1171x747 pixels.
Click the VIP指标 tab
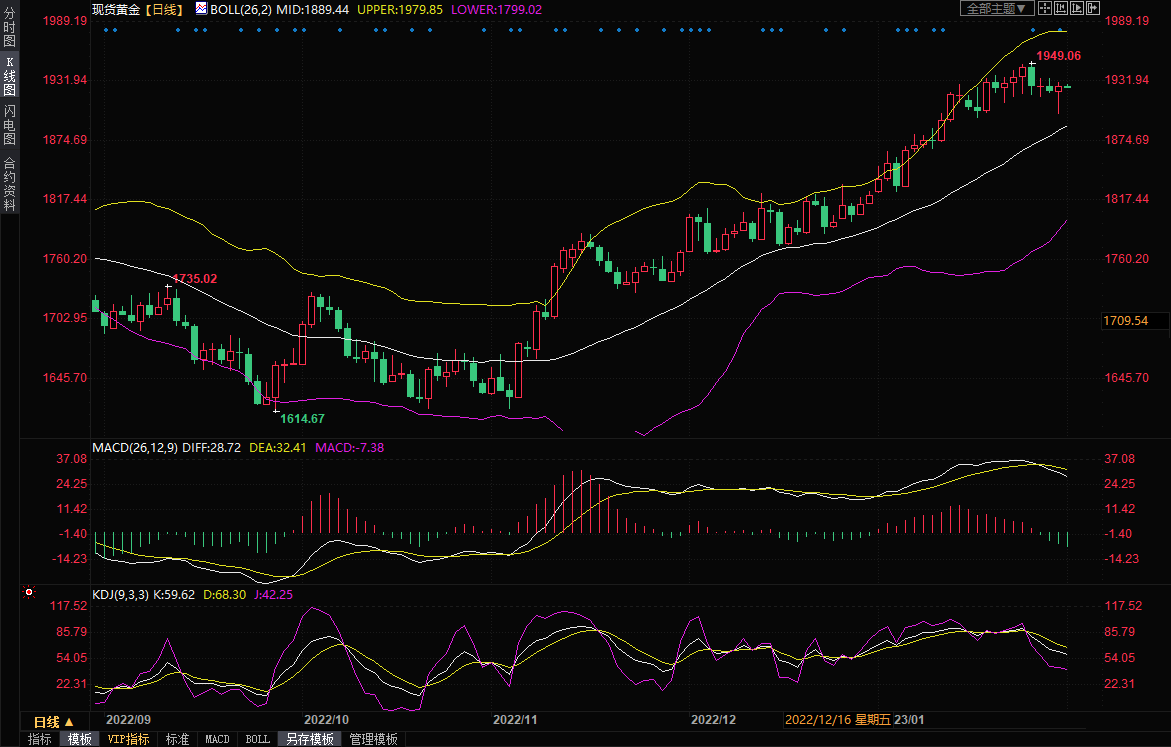[x=128, y=739]
